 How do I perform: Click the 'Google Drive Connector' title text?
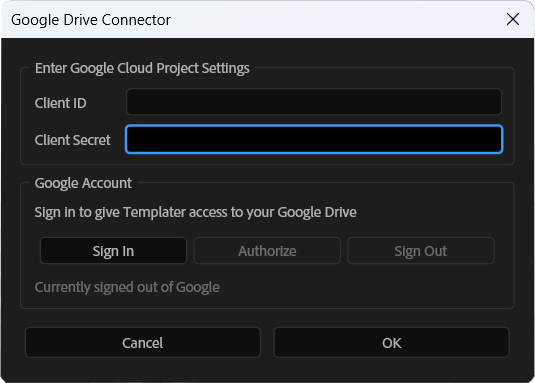(x=91, y=20)
